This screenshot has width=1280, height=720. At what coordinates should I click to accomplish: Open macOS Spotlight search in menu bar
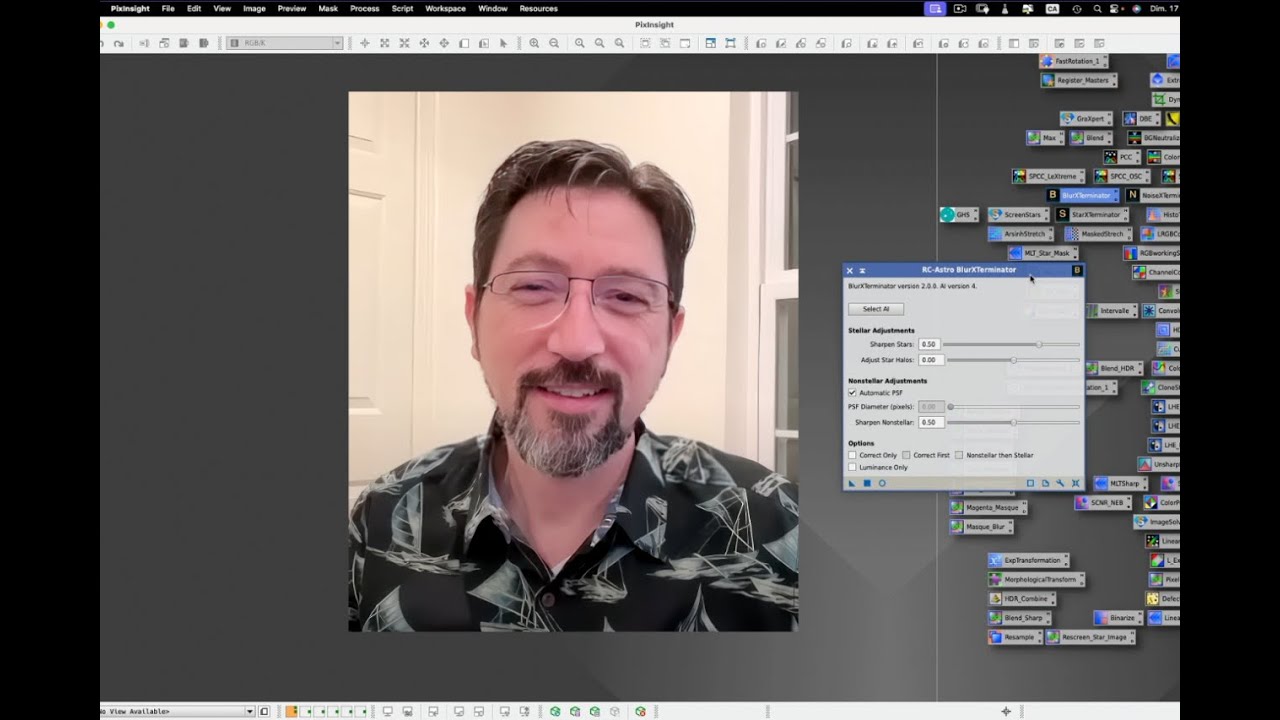(x=1097, y=8)
